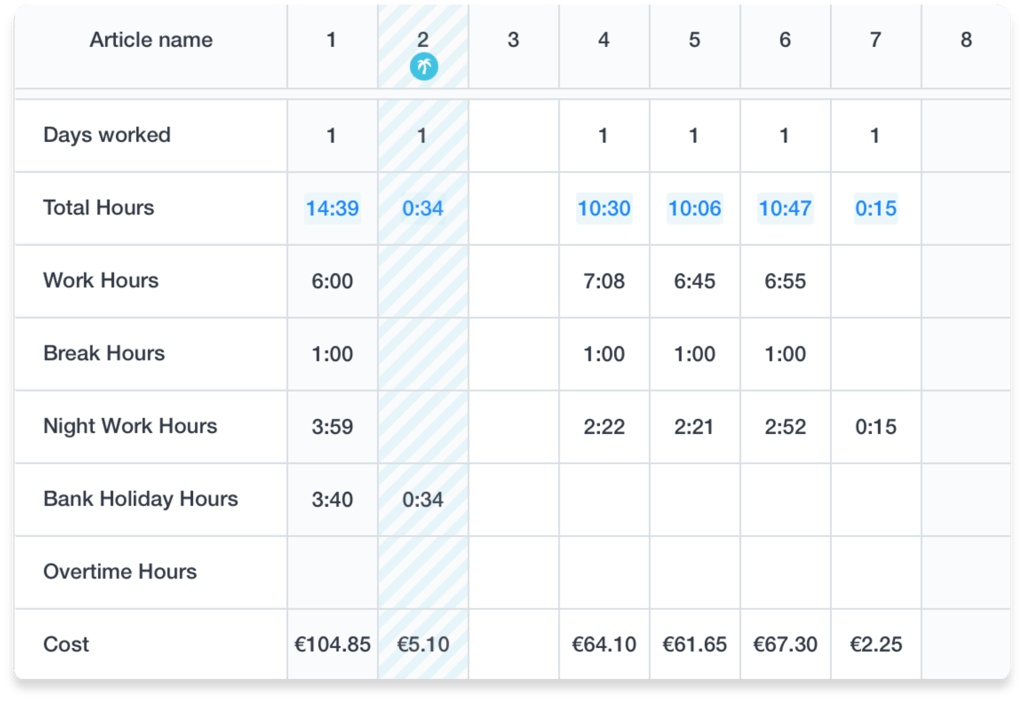Select the Overtime Hours row label
The image size is (1024, 704).
(120, 571)
